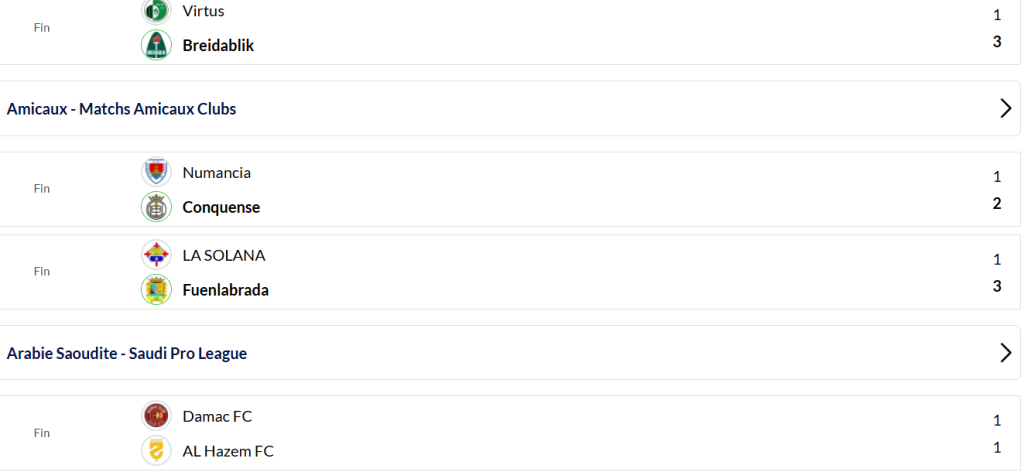Click Fin status of Numancia match
The image size is (1024, 472).
42,189
